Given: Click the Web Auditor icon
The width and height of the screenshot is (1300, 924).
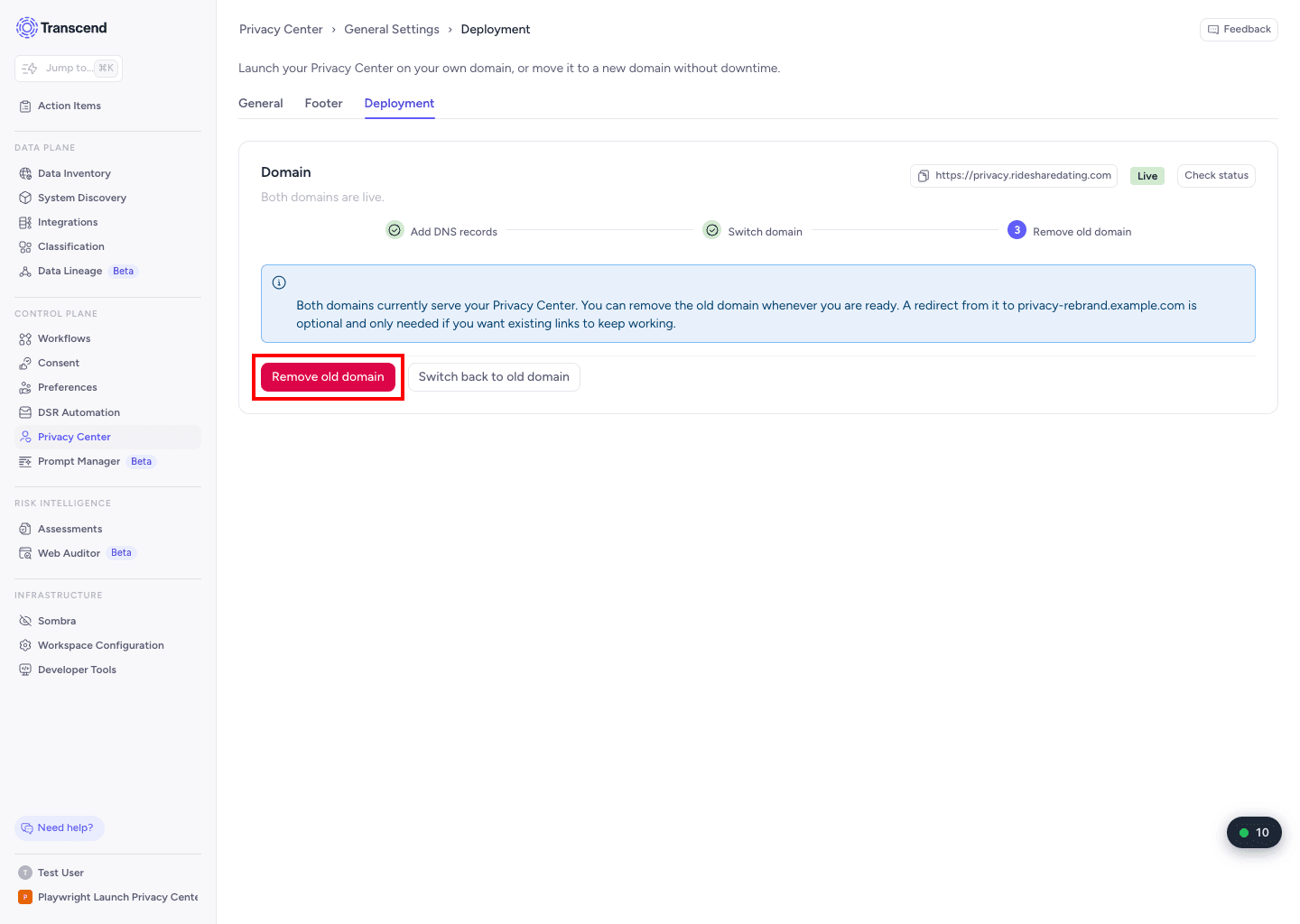Looking at the screenshot, I should coord(25,553).
